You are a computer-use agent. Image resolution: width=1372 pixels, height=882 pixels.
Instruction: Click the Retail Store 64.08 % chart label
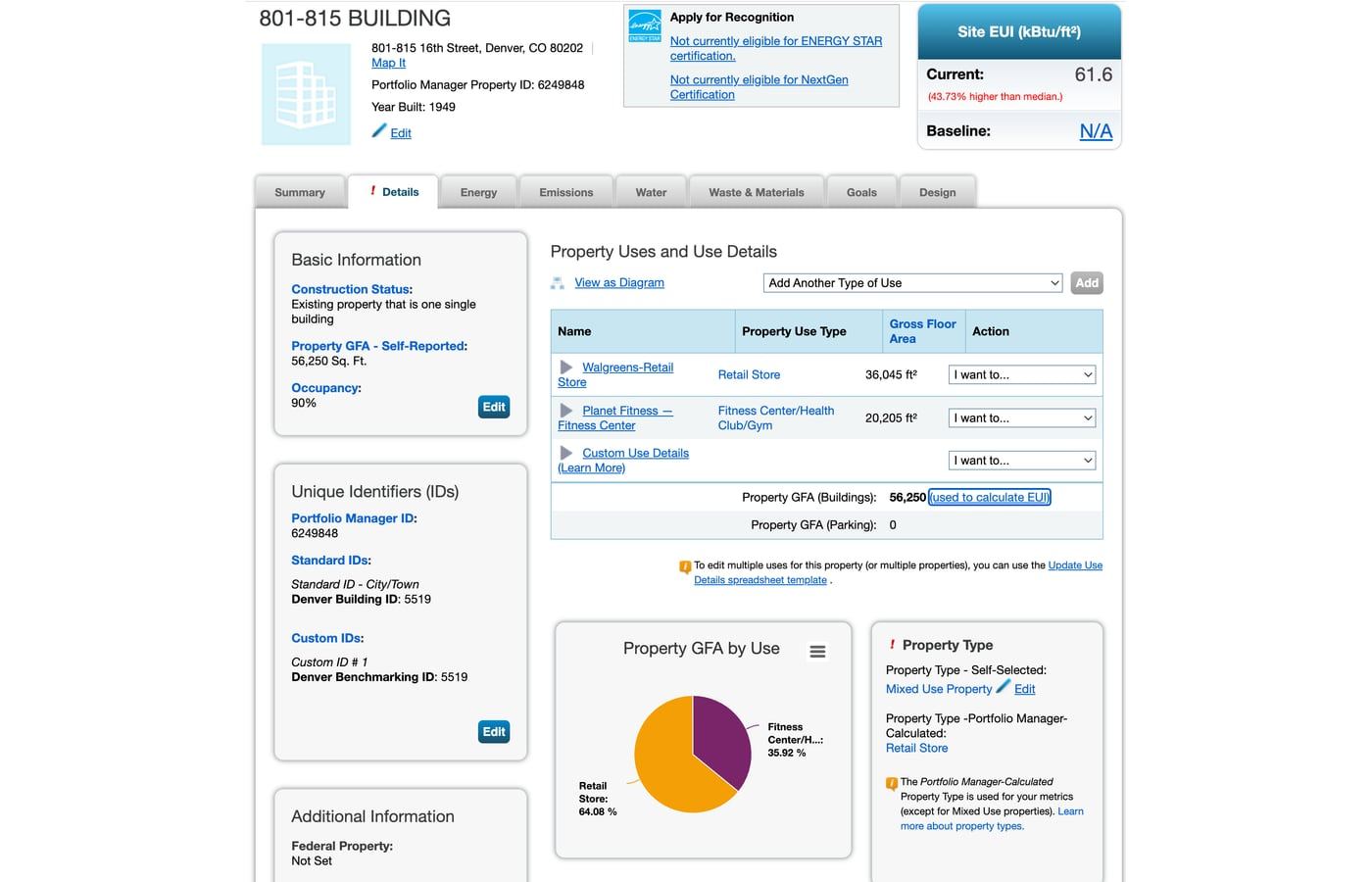point(598,799)
